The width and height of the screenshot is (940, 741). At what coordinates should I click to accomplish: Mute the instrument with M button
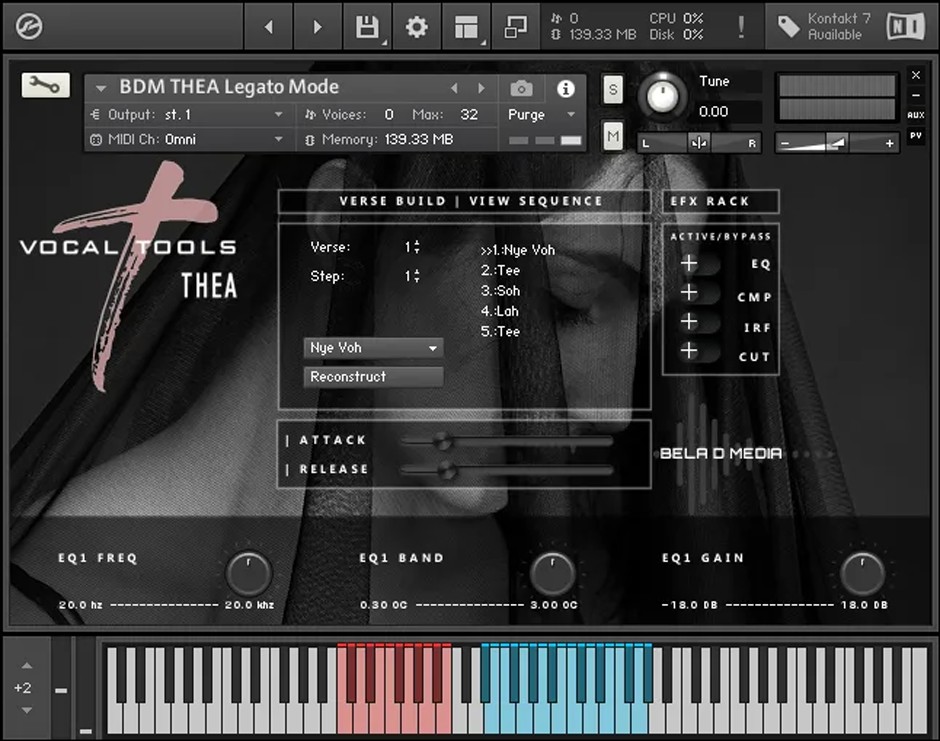(613, 136)
